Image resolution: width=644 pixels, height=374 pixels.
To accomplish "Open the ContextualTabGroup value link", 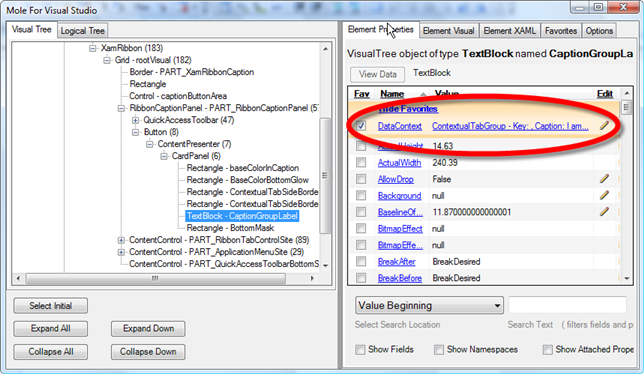I will (x=510, y=126).
